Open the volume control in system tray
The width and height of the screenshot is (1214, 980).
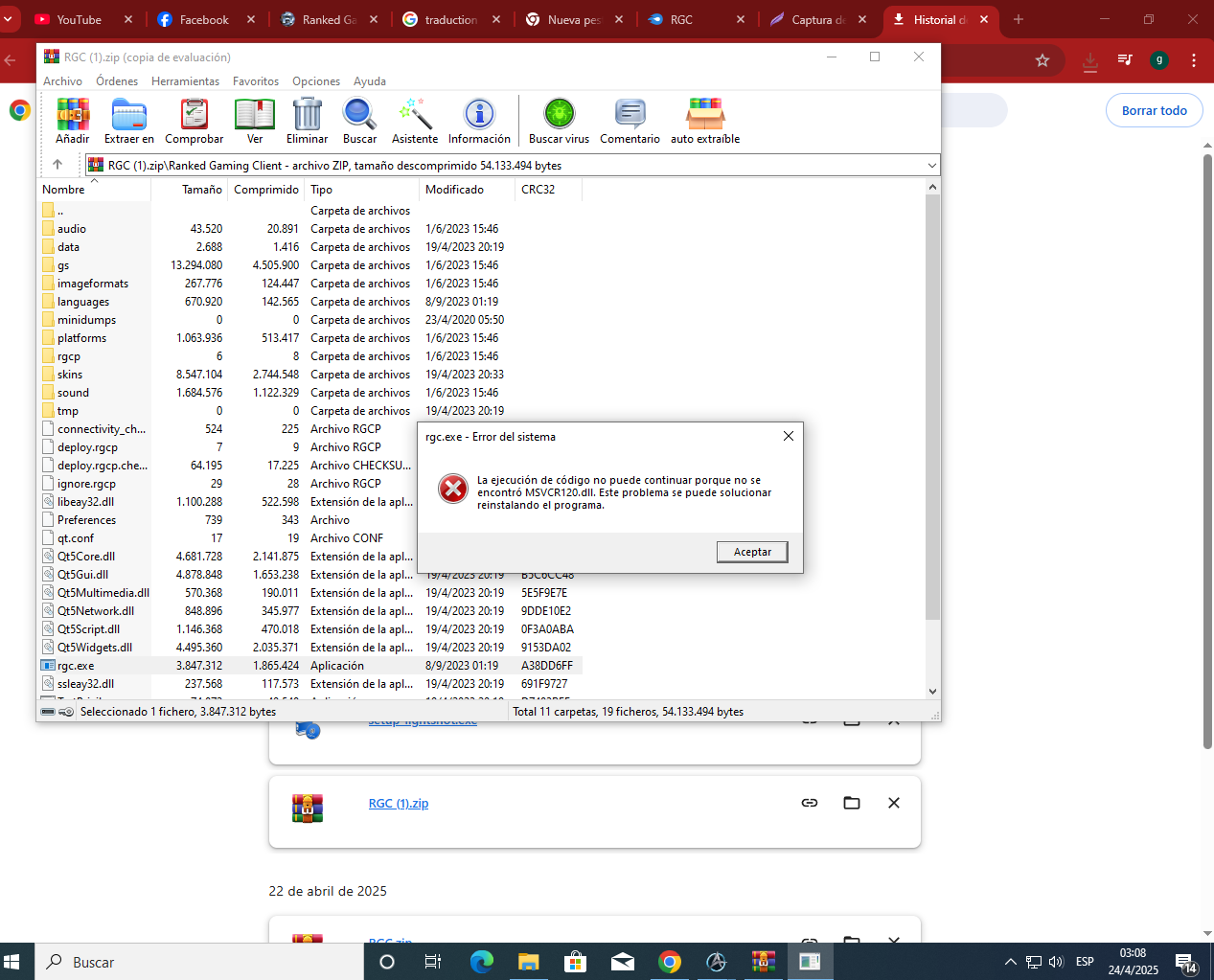coord(1056,962)
